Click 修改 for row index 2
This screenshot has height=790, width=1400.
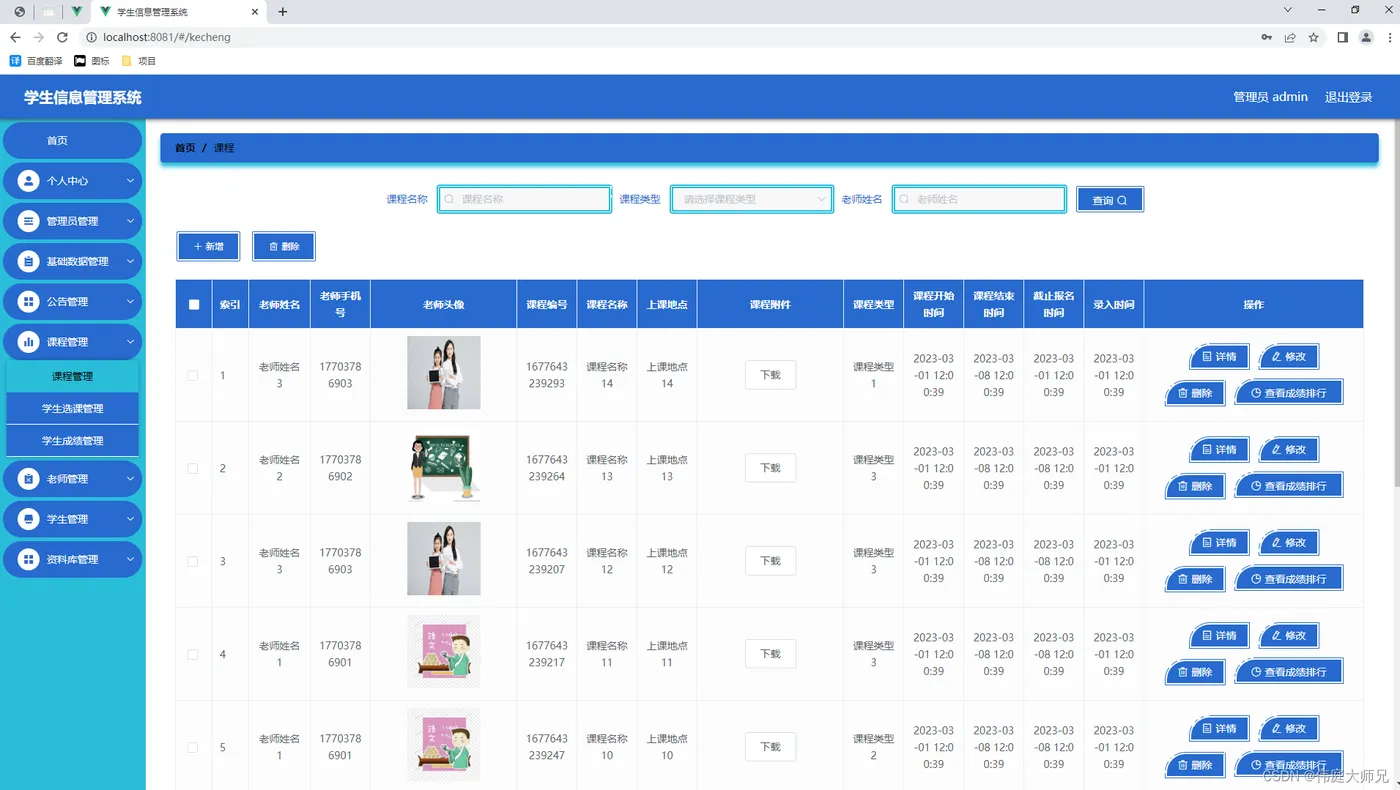(x=1289, y=450)
